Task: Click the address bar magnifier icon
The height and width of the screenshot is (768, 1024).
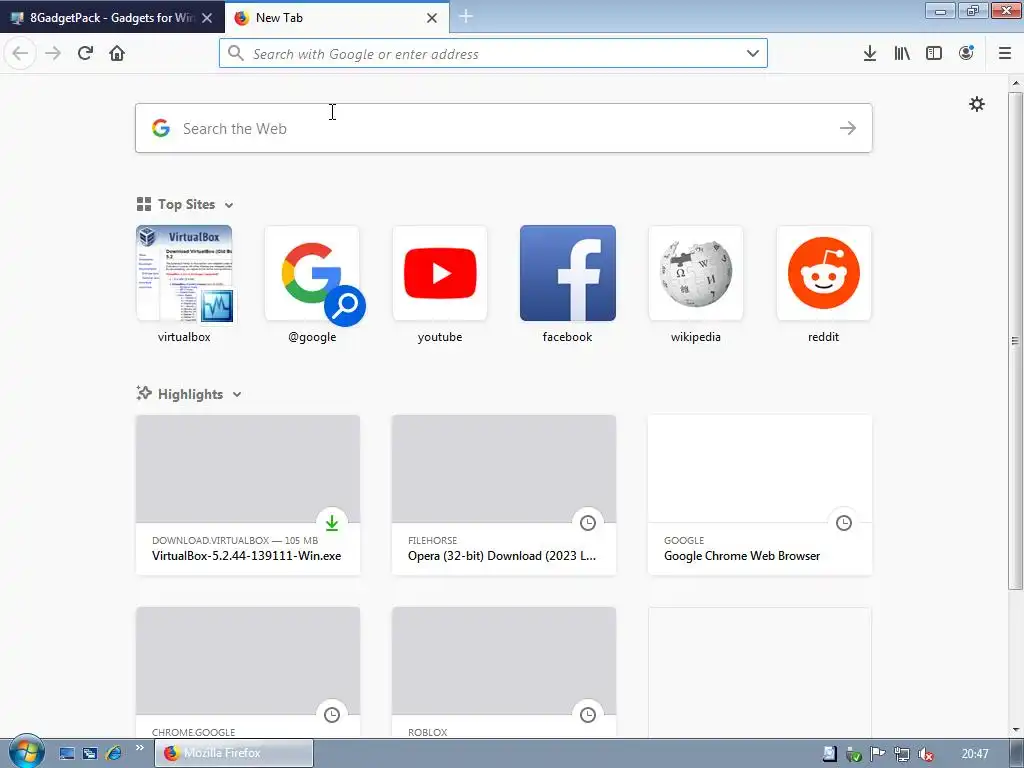Action: (x=236, y=53)
